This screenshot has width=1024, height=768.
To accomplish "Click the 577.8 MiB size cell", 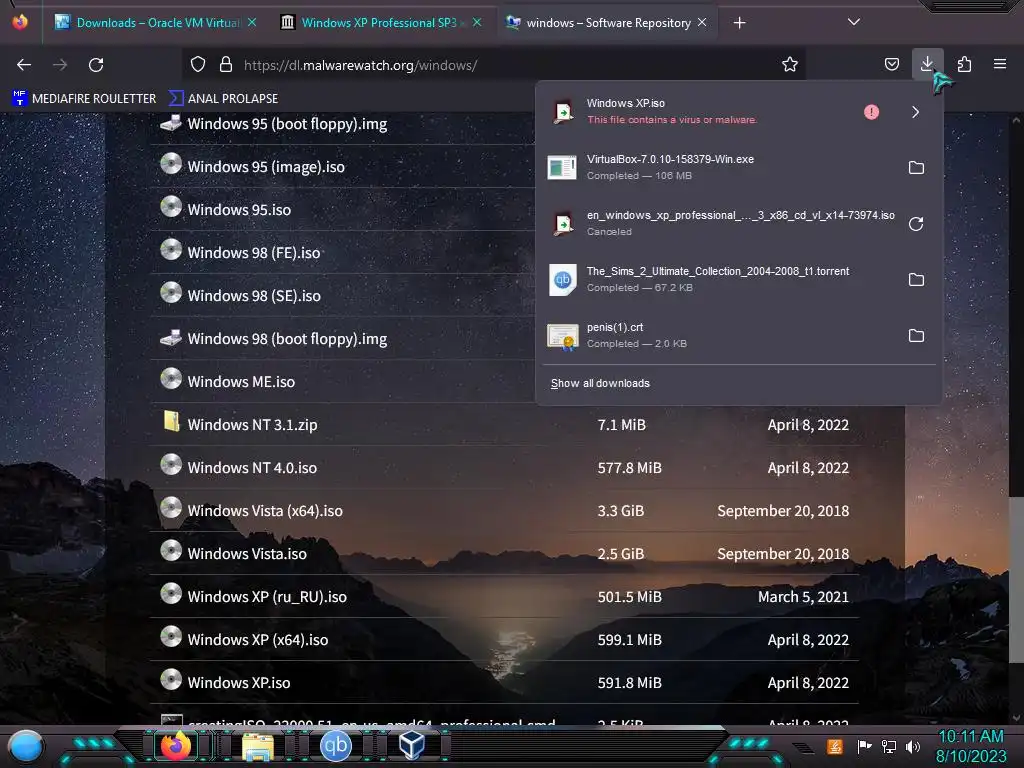I will pos(630,468).
